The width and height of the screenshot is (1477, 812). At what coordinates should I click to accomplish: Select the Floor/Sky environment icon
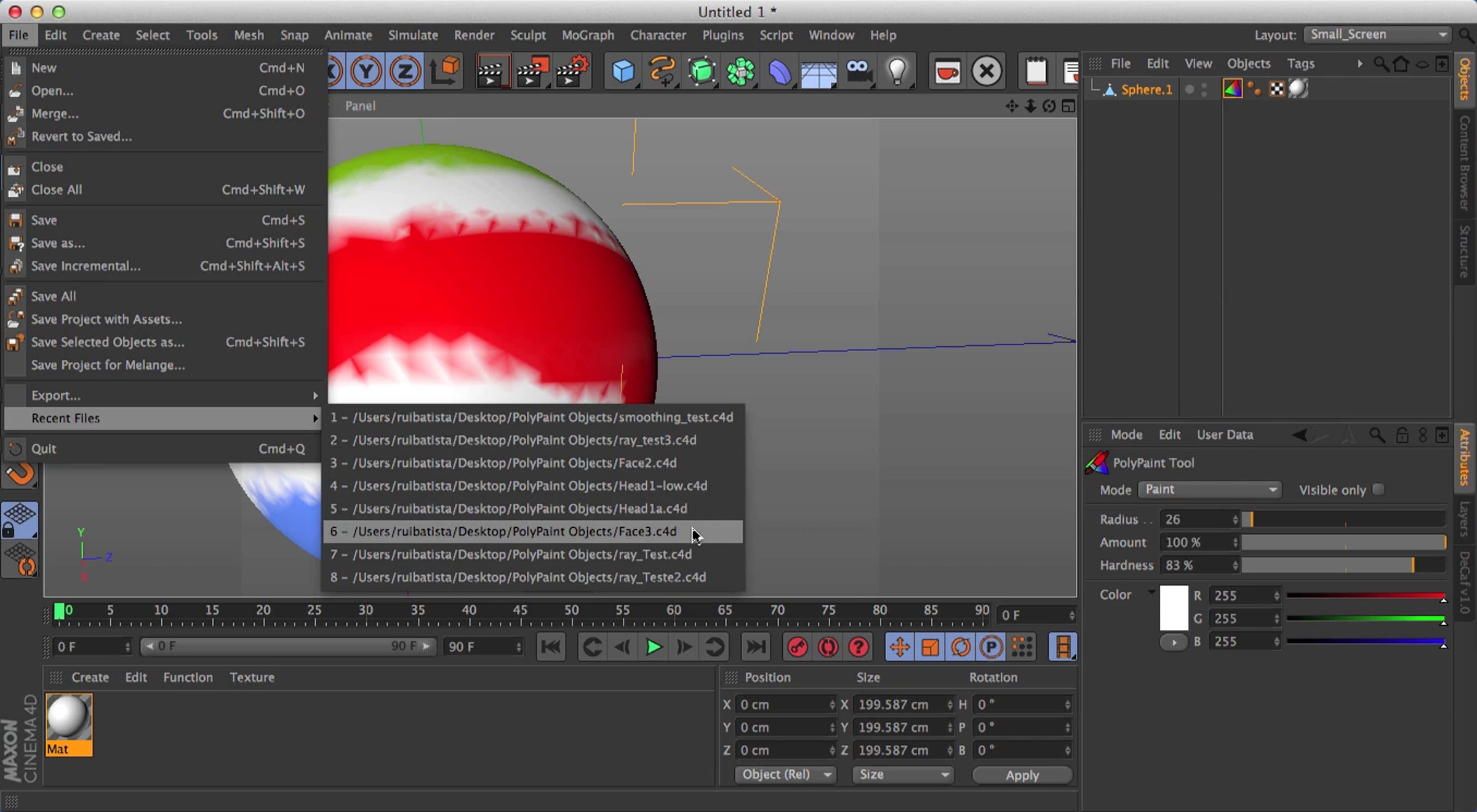tap(819, 71)
